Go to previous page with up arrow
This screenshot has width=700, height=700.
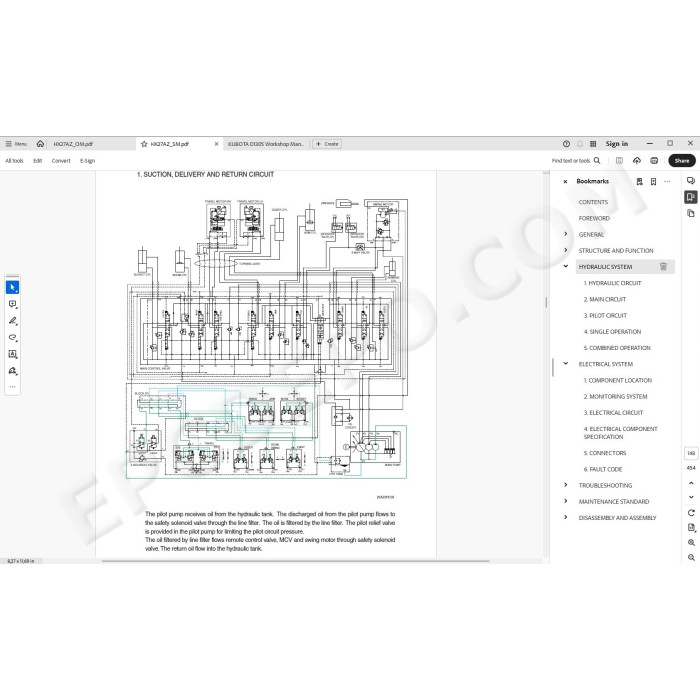tap(691, 483)
